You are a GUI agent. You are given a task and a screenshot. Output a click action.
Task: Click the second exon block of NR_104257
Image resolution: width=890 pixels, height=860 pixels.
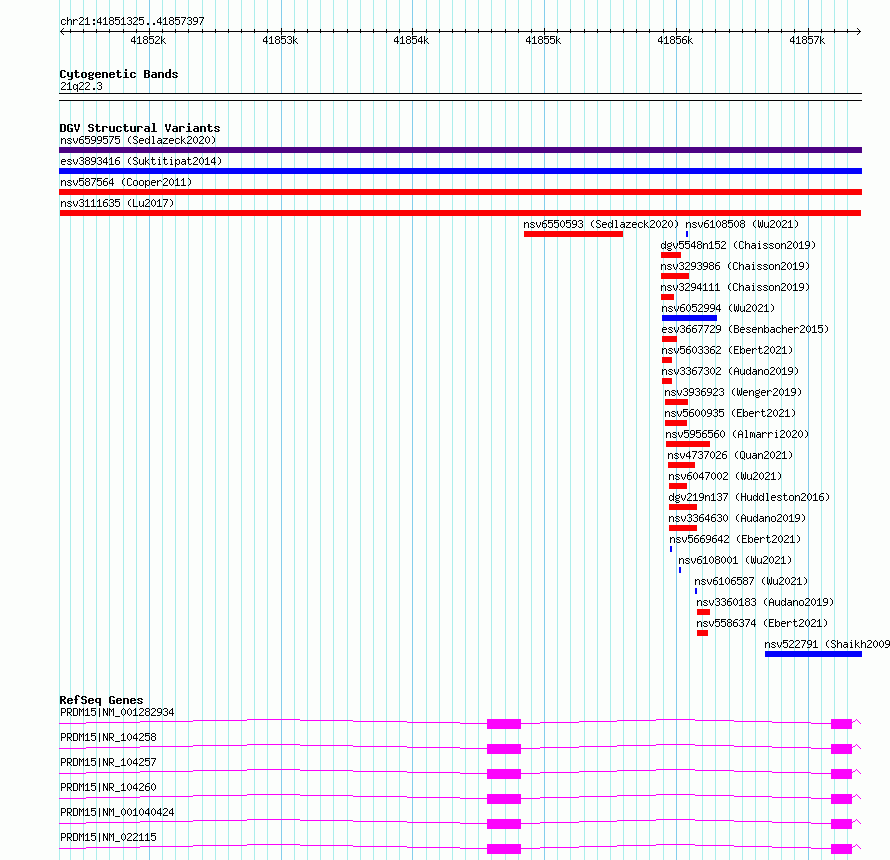(x=841, y=774)
